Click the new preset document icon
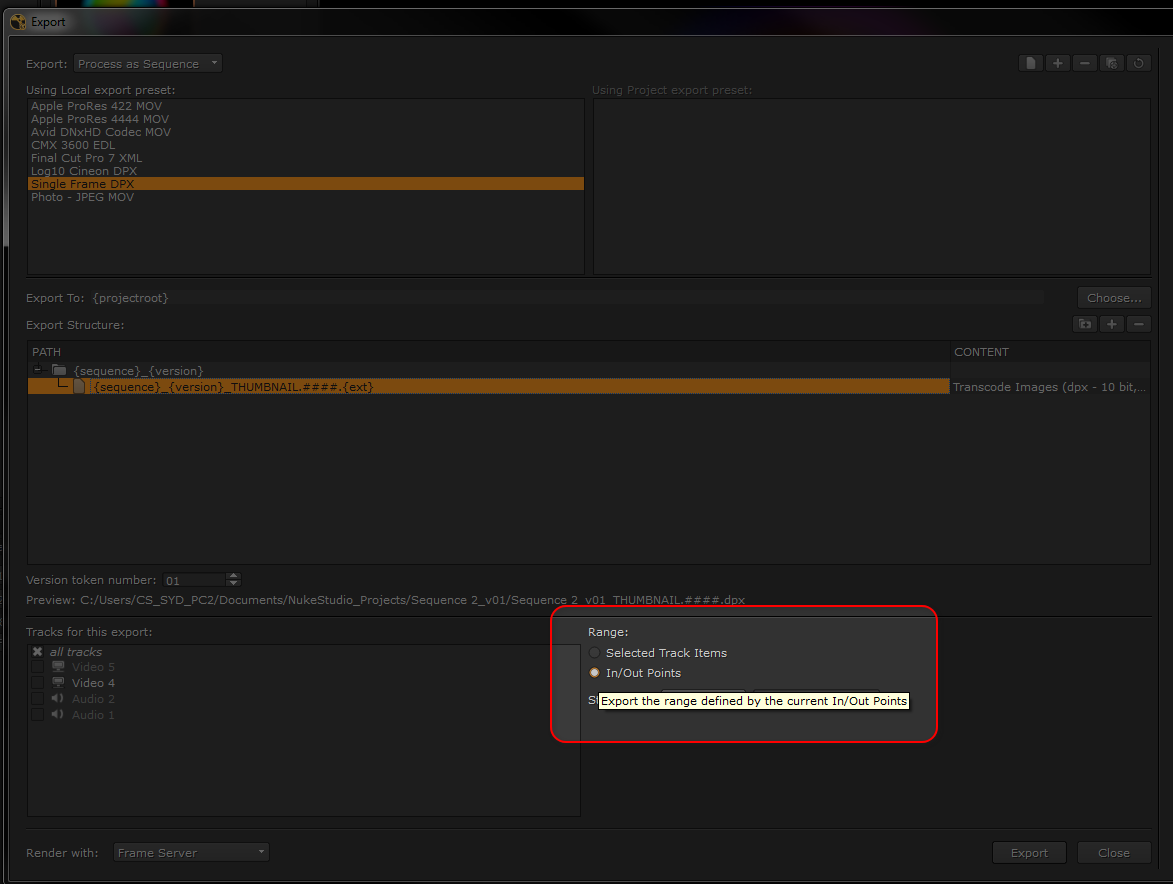 [1030, 64]
